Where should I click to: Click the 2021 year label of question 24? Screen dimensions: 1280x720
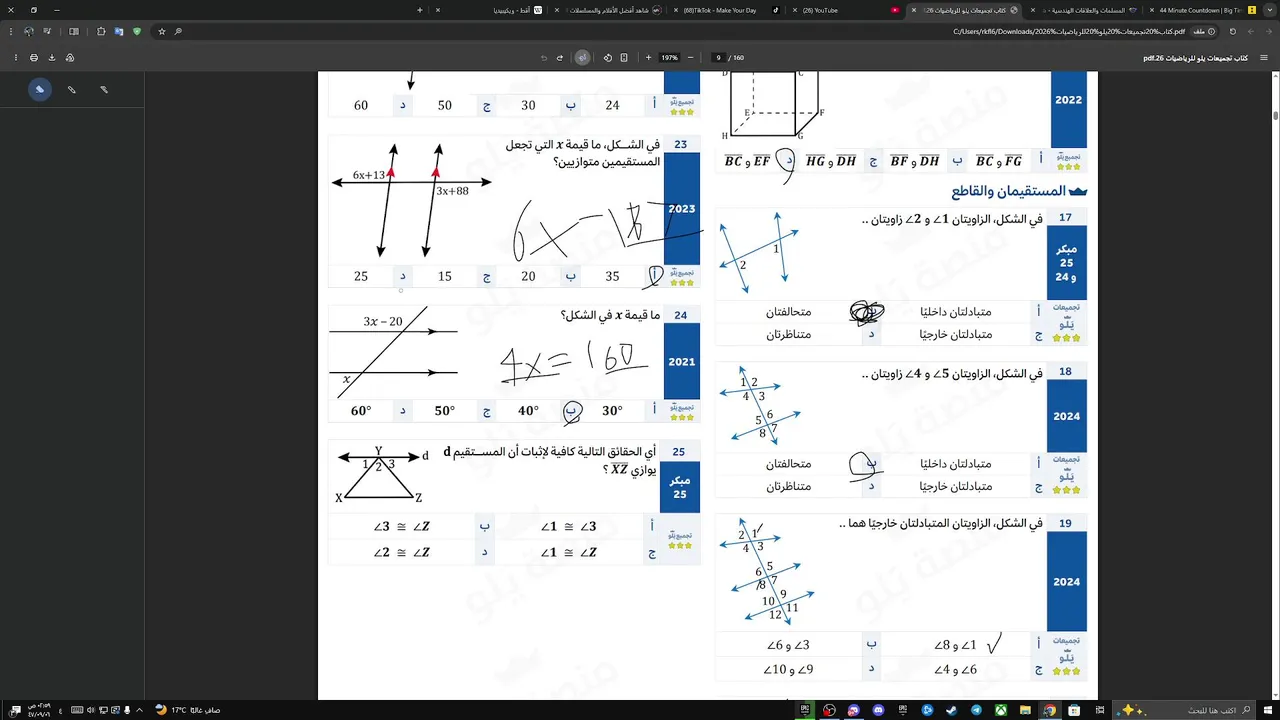tap(681, 362)
